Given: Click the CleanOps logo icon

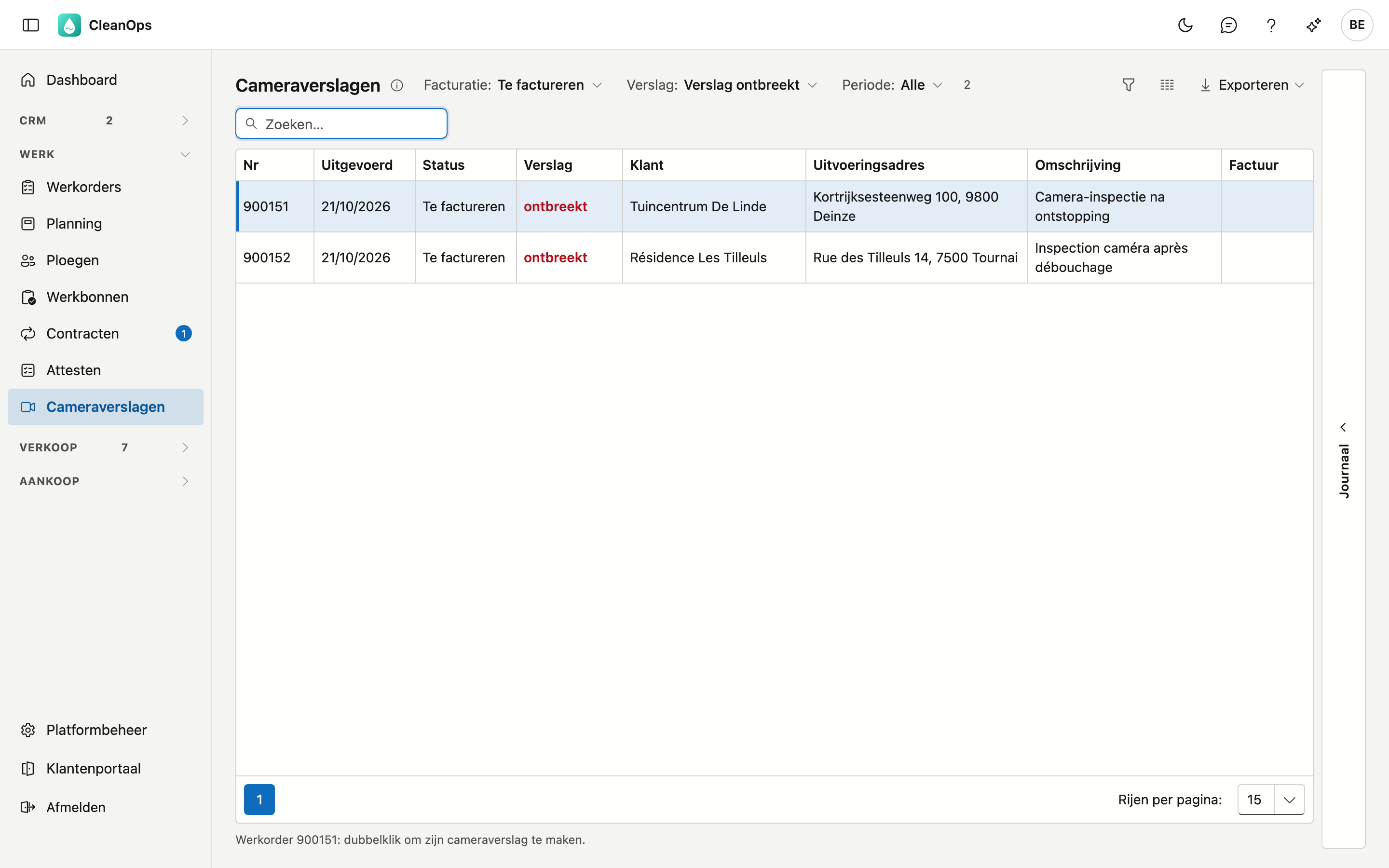Looking at the screenshot, I should click(x=69, y=25).
